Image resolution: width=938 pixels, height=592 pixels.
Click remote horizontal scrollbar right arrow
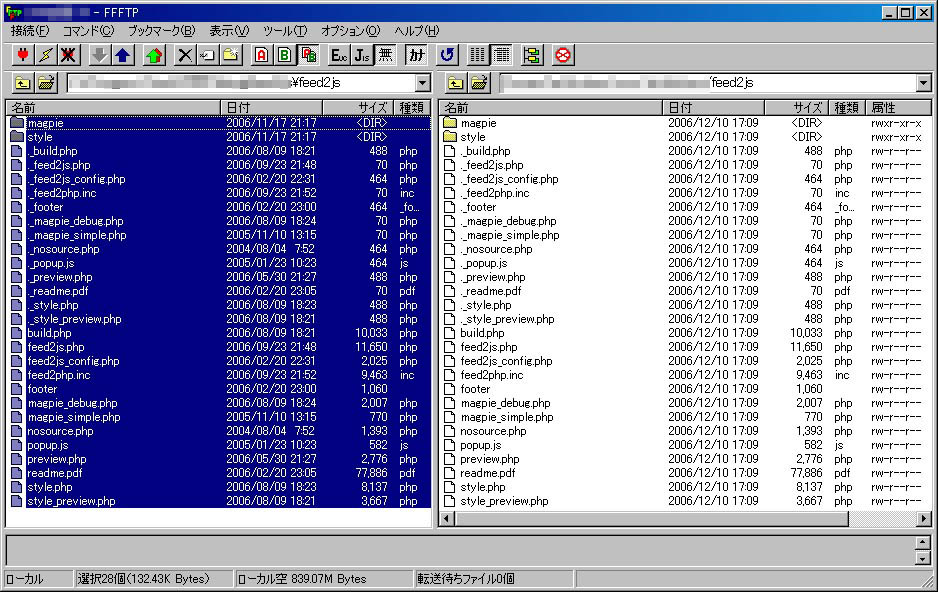click(x=924, y=518)
